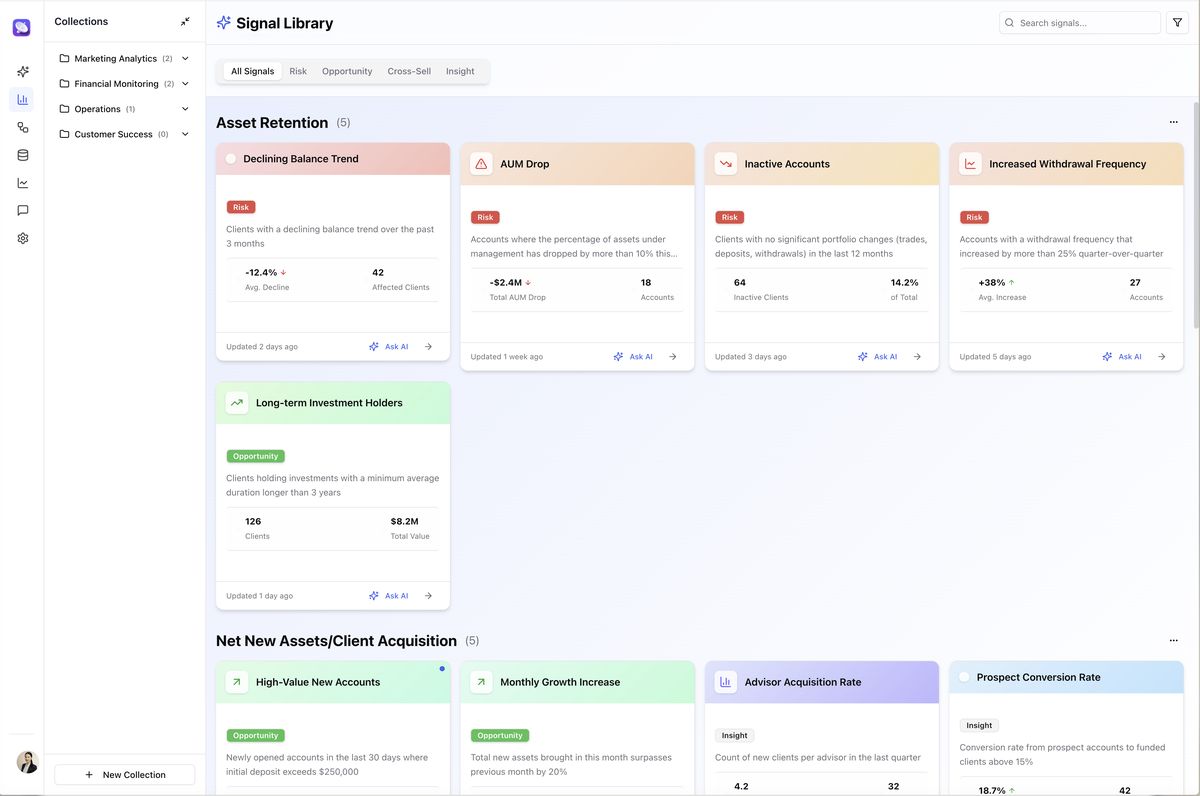Click the Prospect Conversion Rate card title

pos(1038,677)
